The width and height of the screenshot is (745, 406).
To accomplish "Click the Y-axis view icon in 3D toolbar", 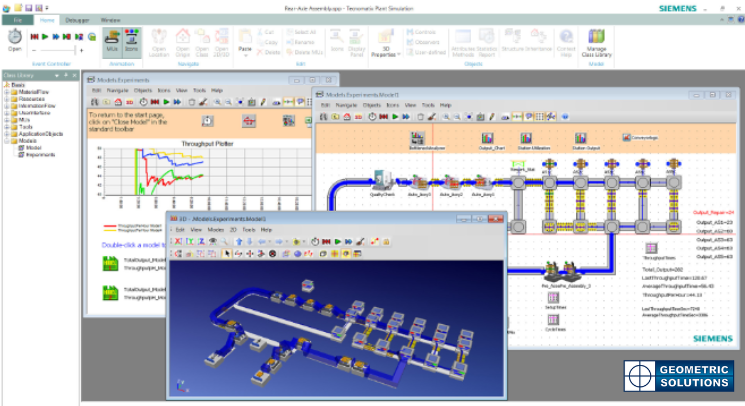I will (190, 242).
